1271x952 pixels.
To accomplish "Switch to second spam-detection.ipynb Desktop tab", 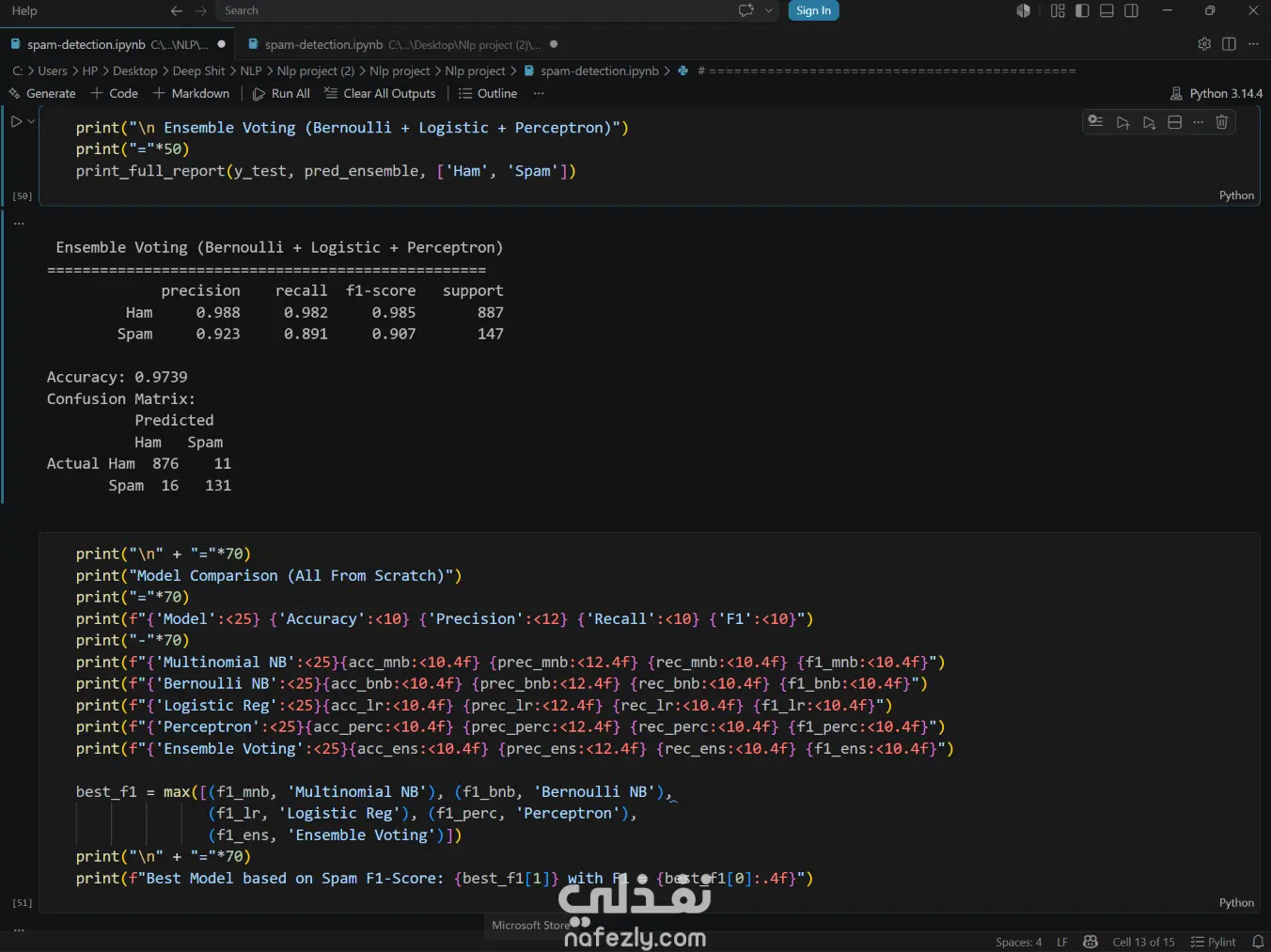I will coord(402,44).
